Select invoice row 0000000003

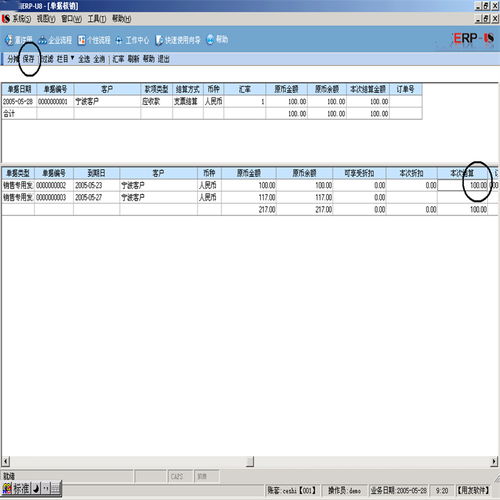tap(250, 197)
